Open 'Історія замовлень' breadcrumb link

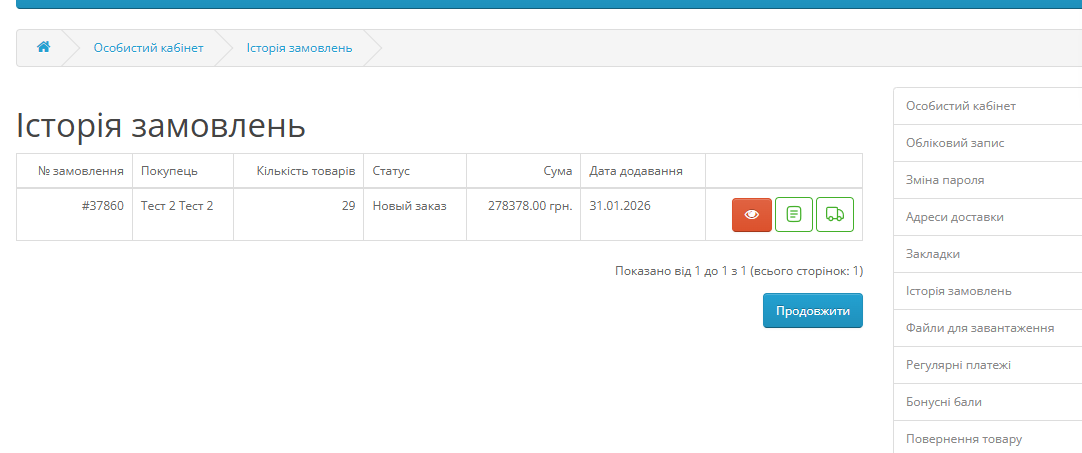tap(299, 48)
